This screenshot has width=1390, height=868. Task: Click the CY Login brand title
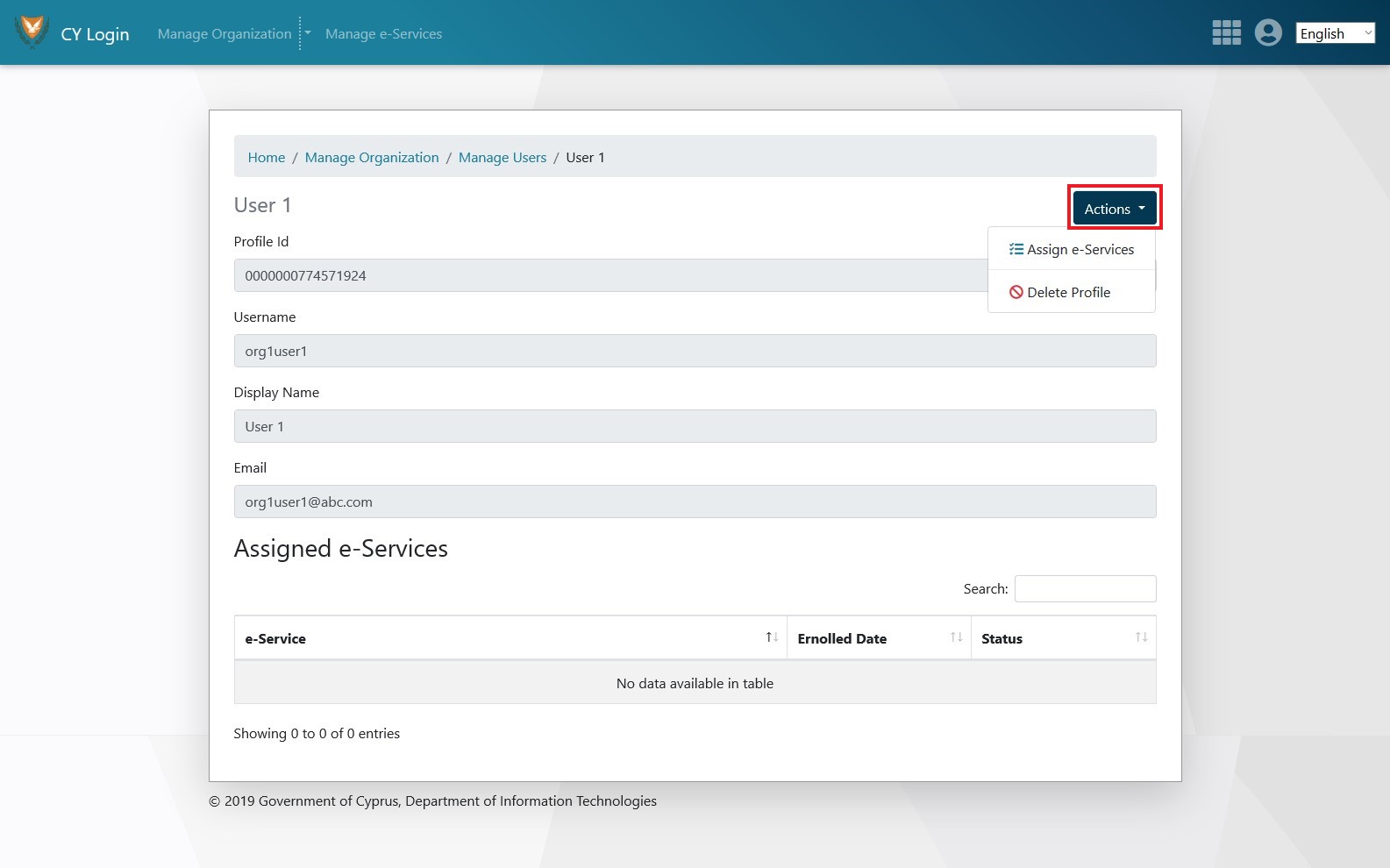click(95, 34)
